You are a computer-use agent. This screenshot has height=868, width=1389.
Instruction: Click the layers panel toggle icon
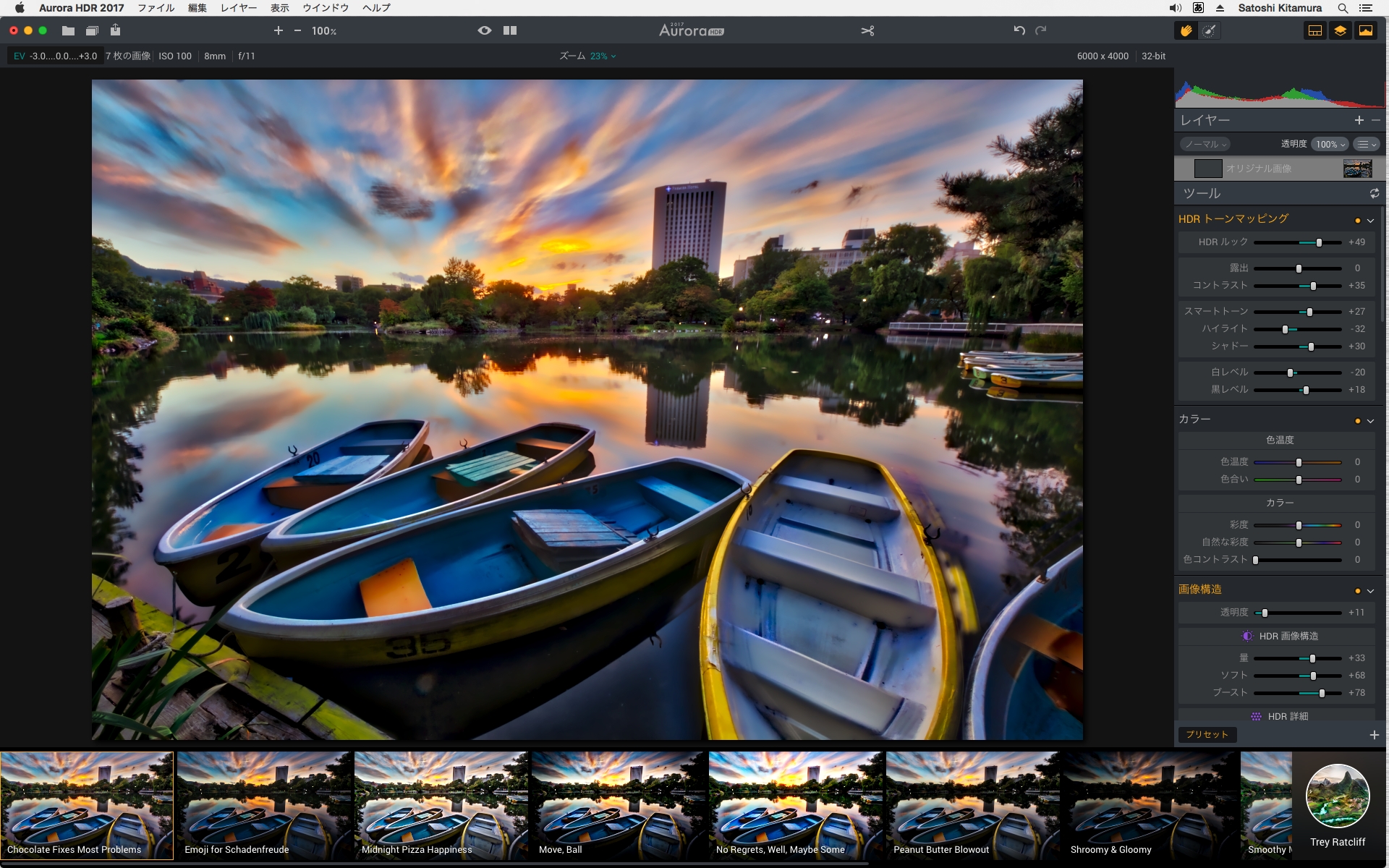click(1341, 30)
